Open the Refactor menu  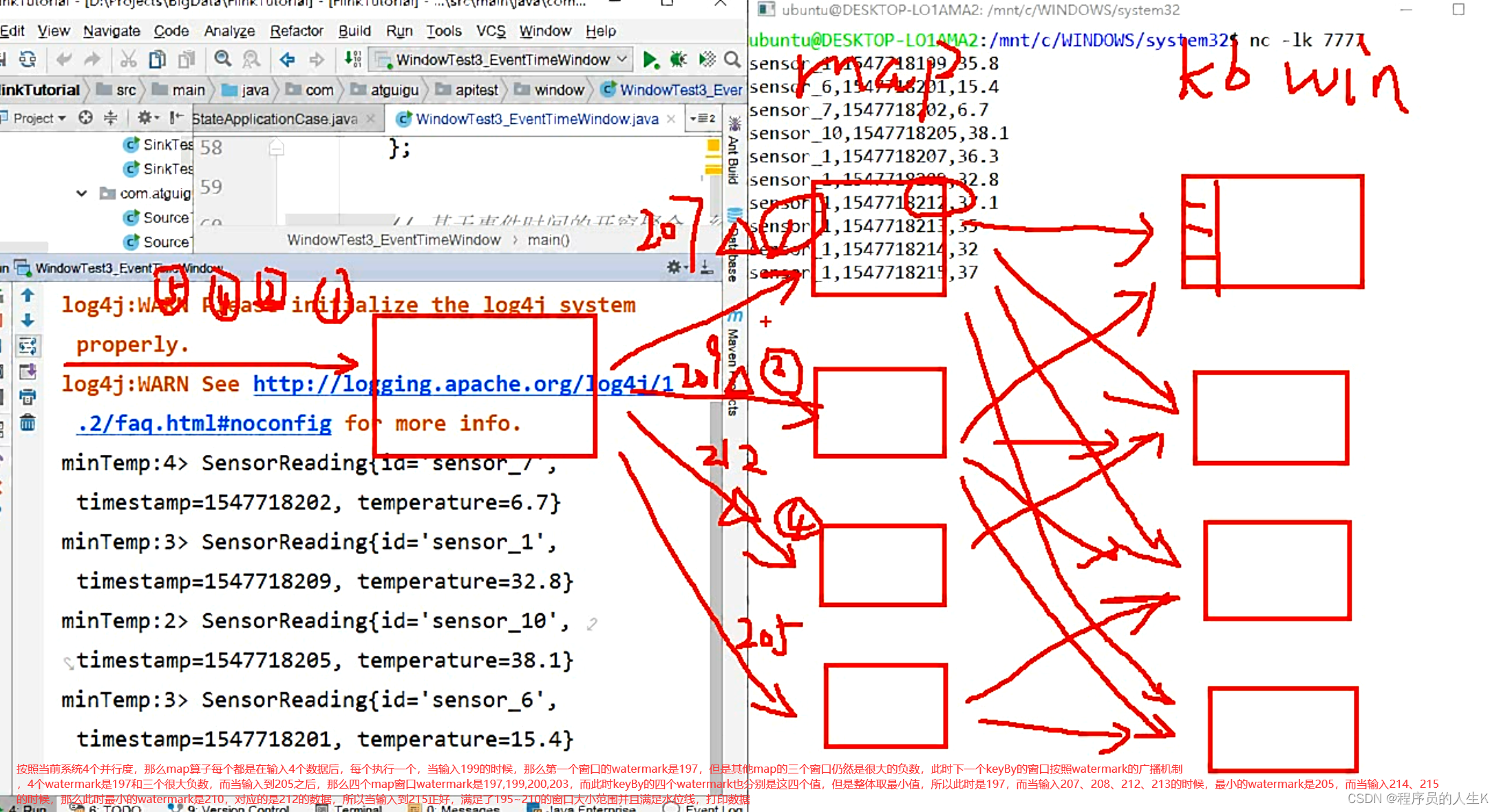point(296,31)
